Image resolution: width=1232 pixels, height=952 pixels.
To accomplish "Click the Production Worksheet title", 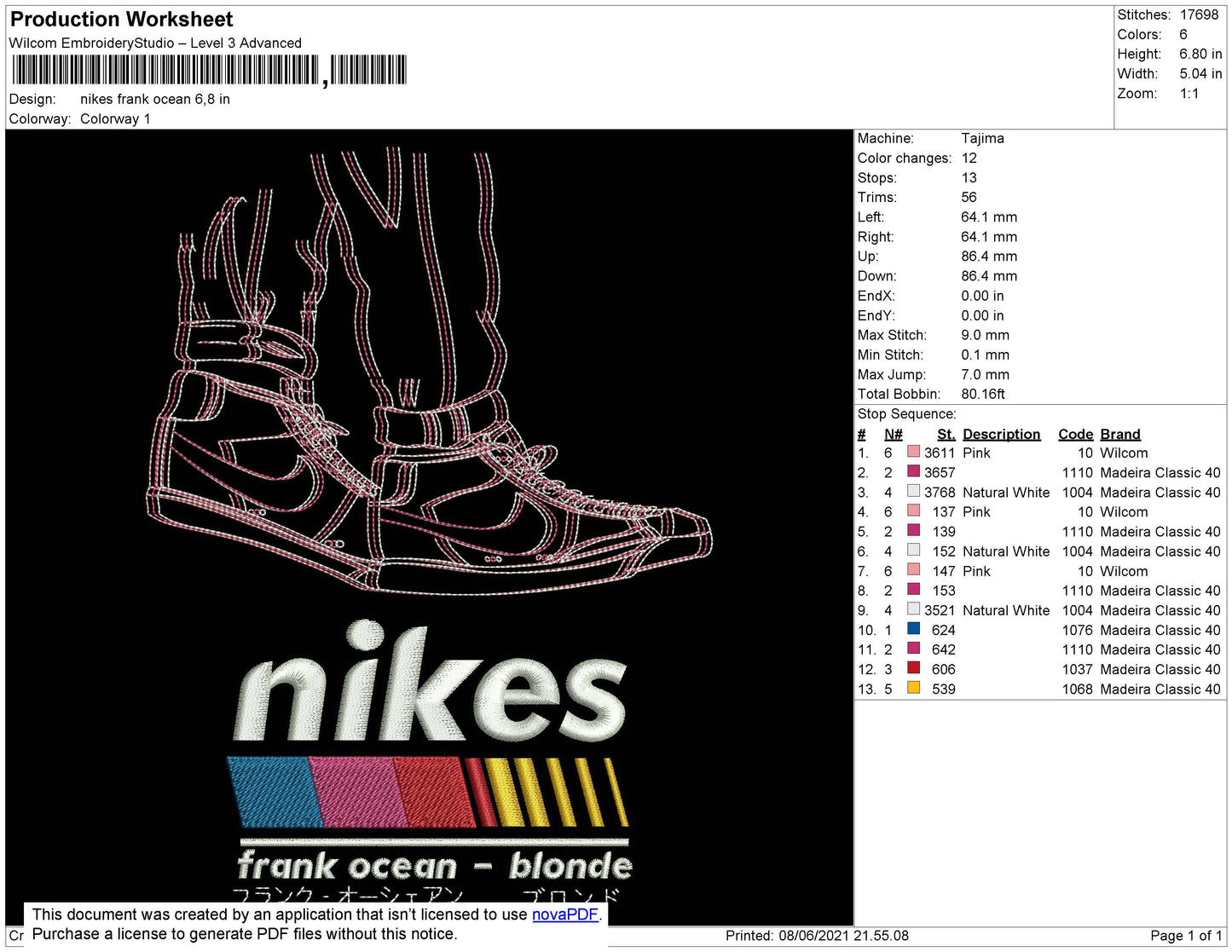I will tap(121, 20).
